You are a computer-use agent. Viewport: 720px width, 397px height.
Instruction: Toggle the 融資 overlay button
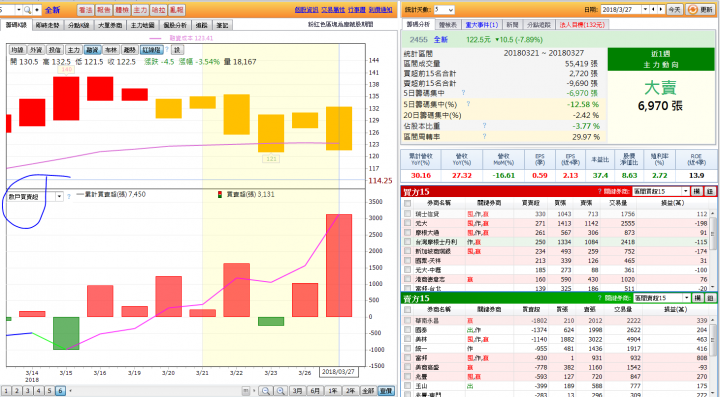(92, 50)
